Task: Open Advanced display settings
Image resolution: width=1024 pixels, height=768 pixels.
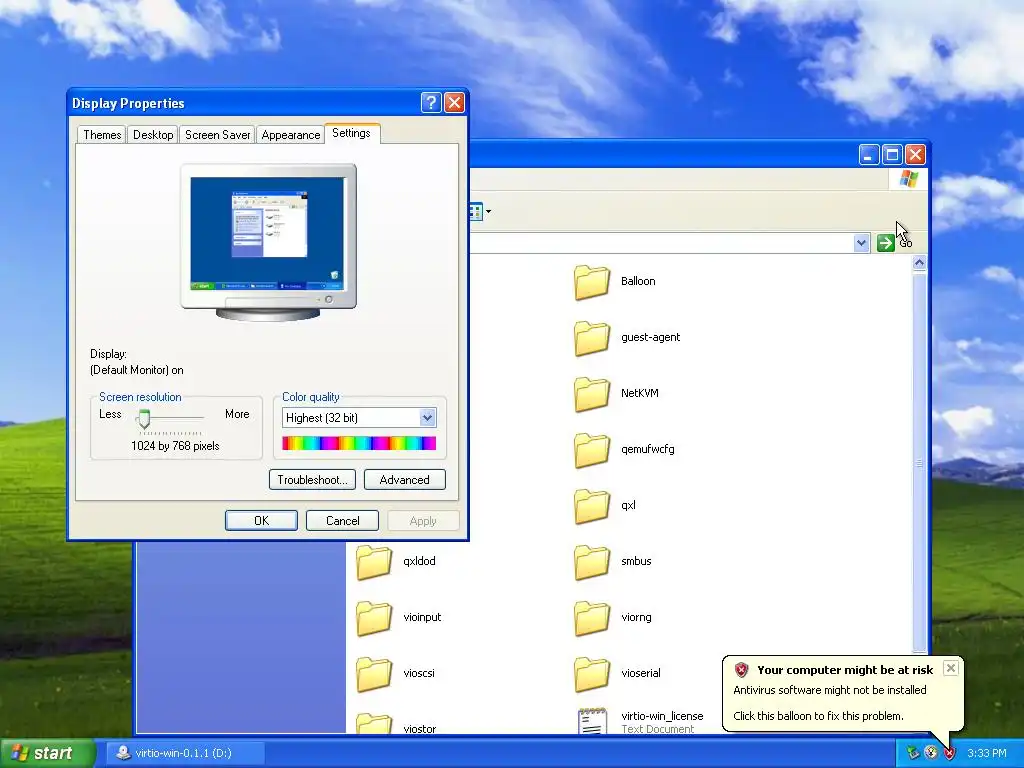Action: coord(404,480)
